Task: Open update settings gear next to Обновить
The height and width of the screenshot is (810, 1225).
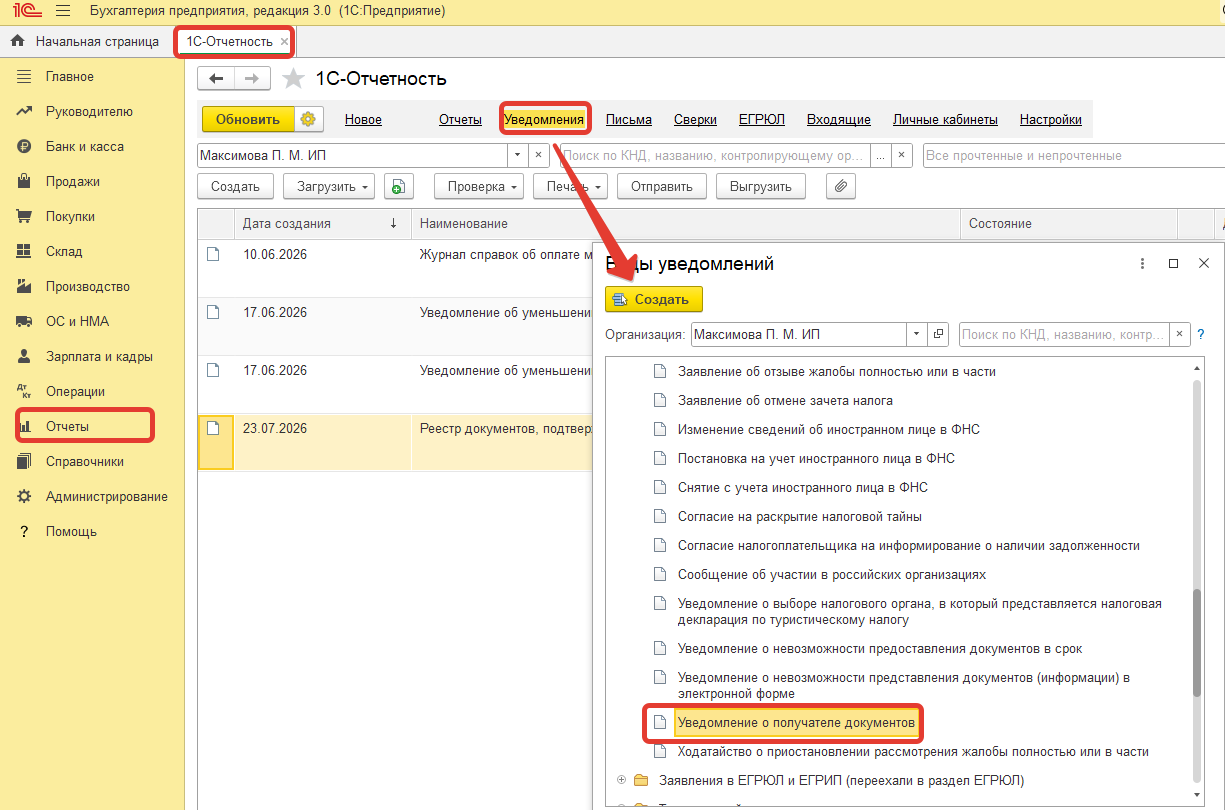Action: (308, 120)
